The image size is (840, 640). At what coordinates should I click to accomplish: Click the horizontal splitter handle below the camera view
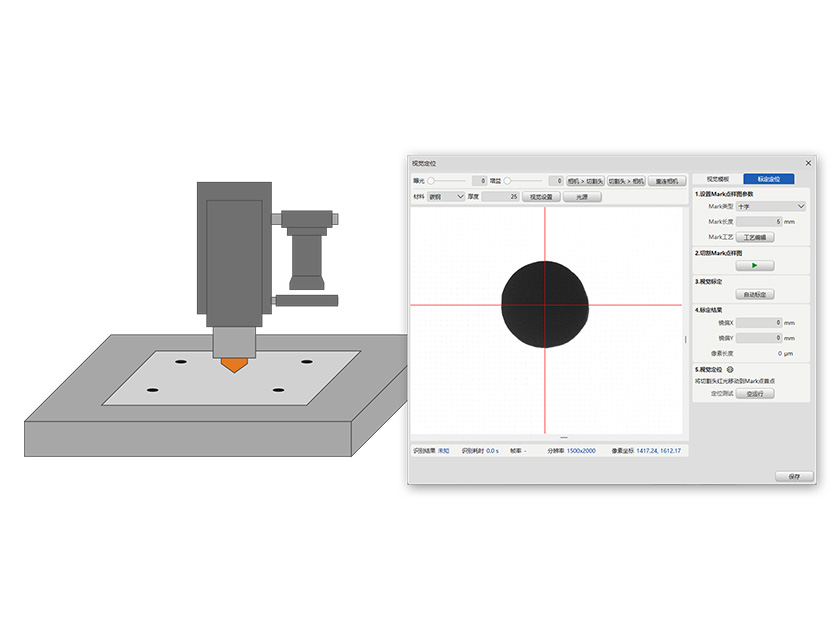[564, 438]
